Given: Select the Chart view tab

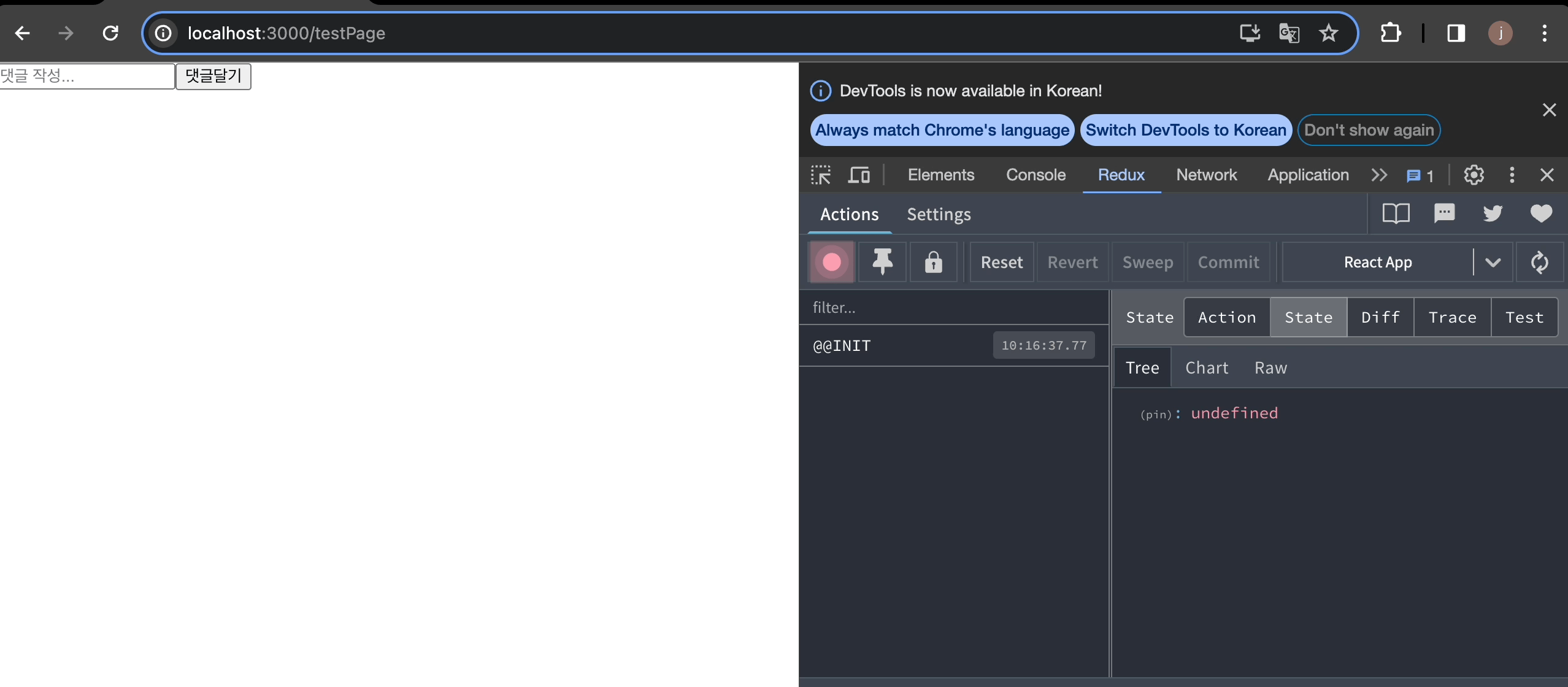Looking at the screenshot, I should click(x=1207, y=367).
